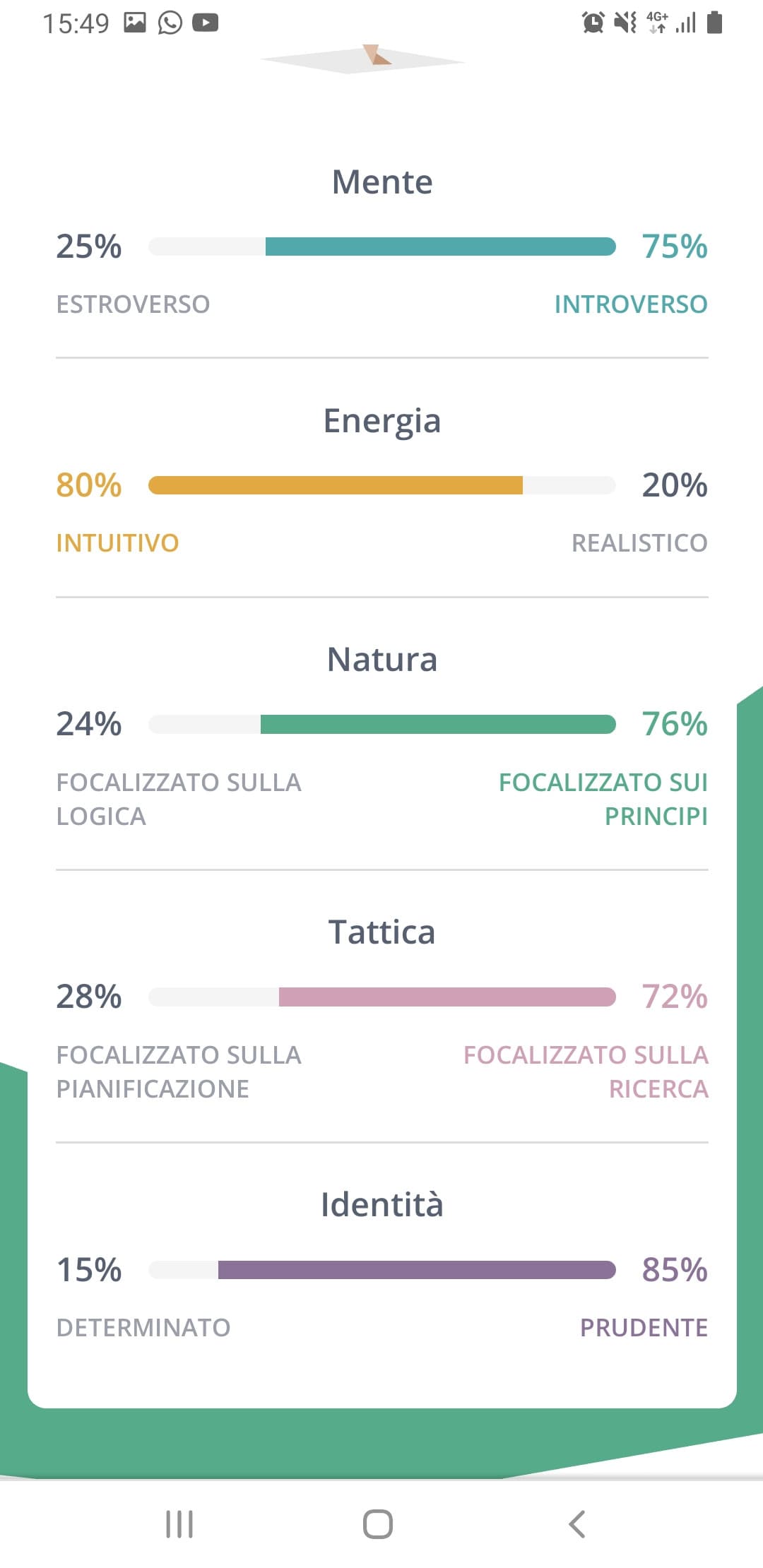763x1568 pixels.
Task: Click the Energia orange progress bar
Action: [x=382, y=485]
